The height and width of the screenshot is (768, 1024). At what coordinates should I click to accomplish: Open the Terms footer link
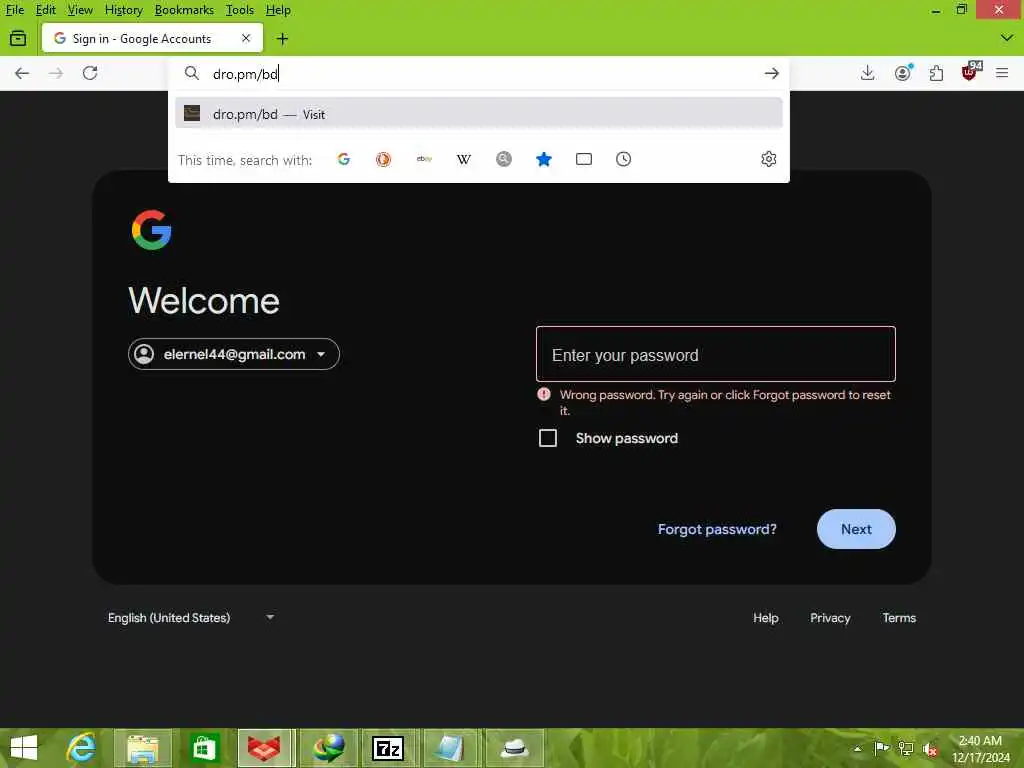pos(899,618)
